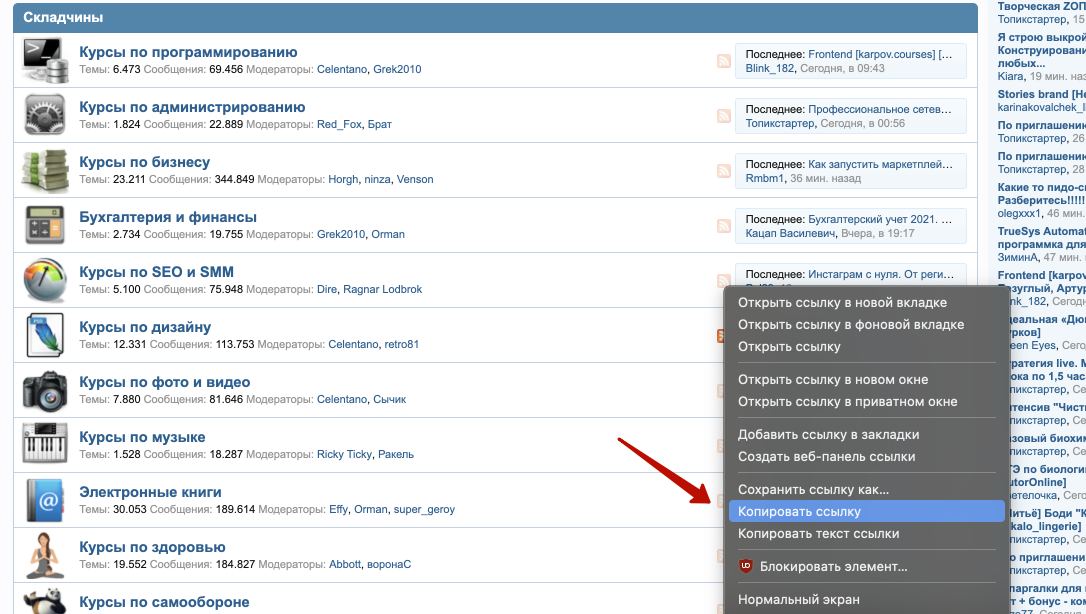
Task: Select Сохранить ссылку как… menu entry
Action: [813, 490]
